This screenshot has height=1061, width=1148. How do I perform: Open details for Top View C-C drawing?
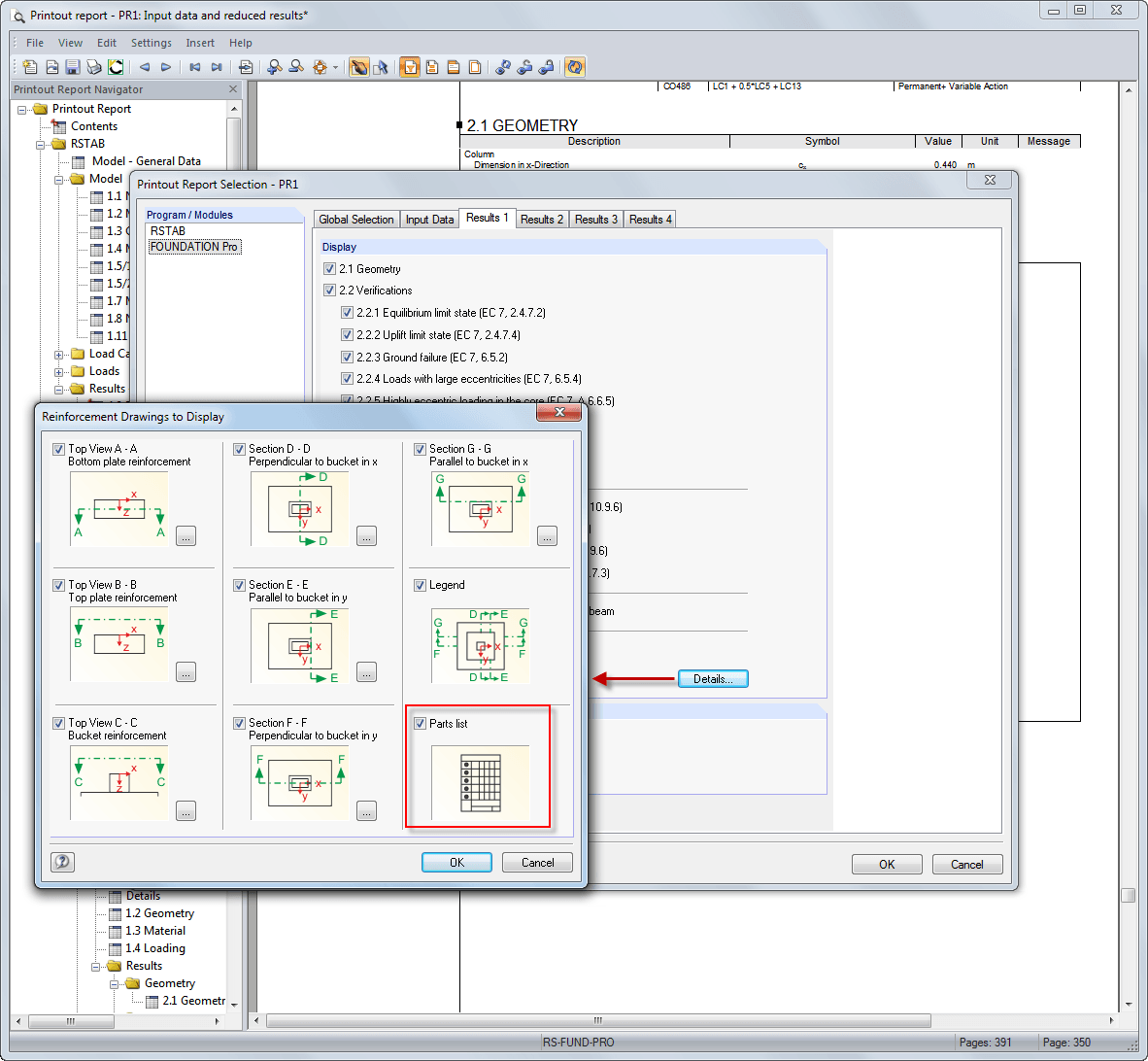click(186, 810)
